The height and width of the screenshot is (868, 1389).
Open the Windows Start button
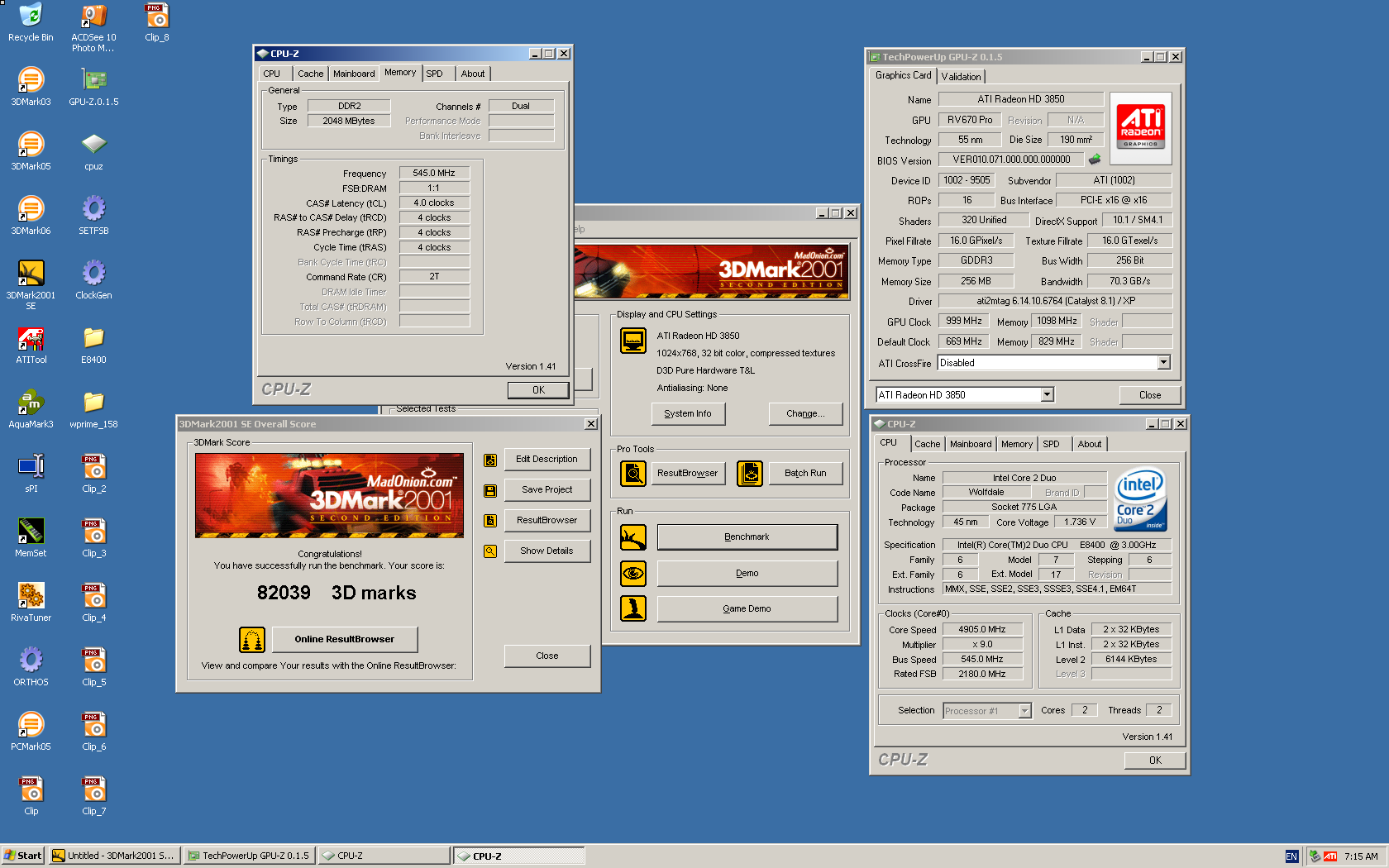(x=23, y=856)
